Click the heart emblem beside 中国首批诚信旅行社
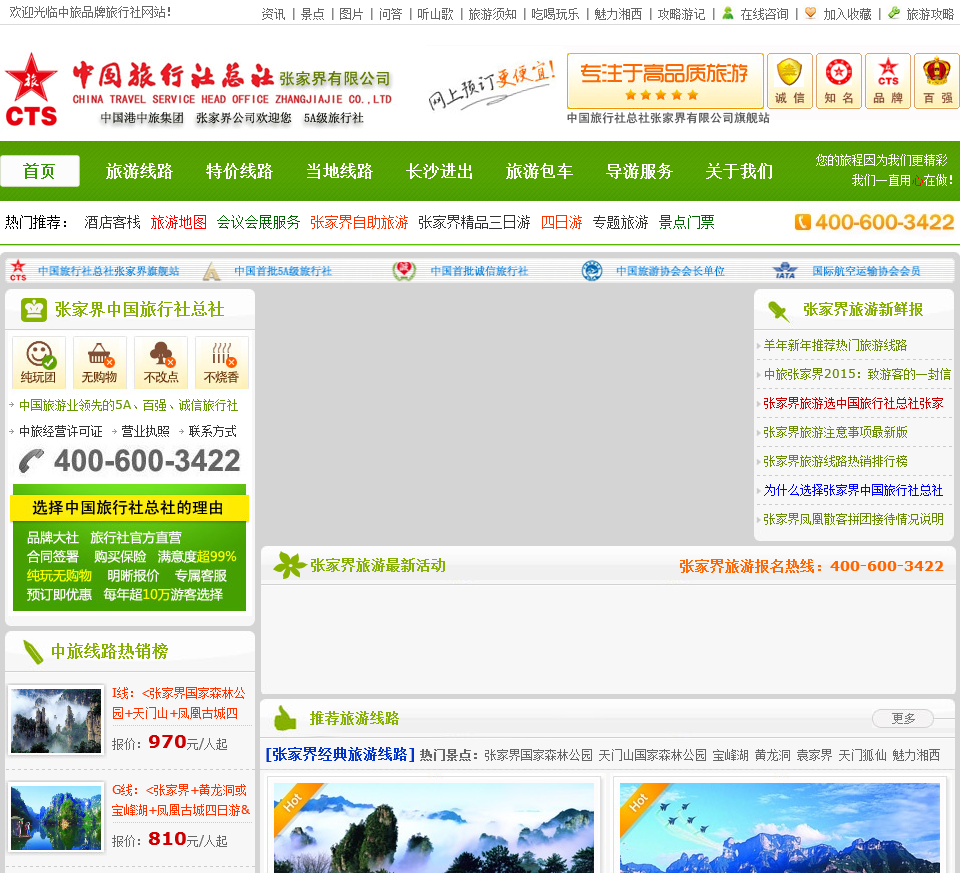 (x=404, y=271)
